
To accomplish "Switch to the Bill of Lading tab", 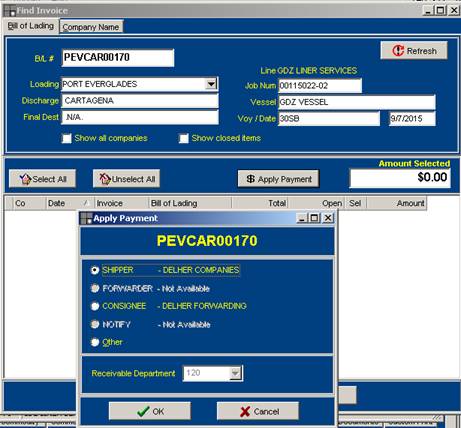I will coord(31,26).
